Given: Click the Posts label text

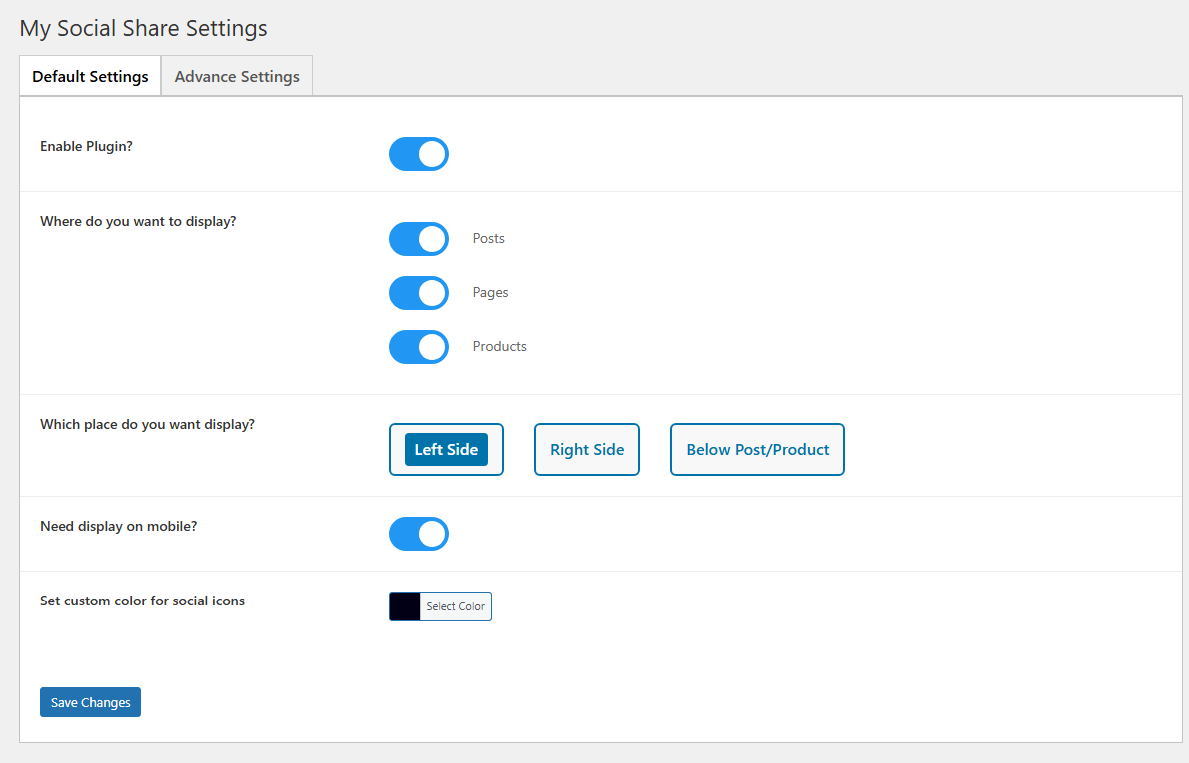Looking at the screenshot, I should 489,239.
